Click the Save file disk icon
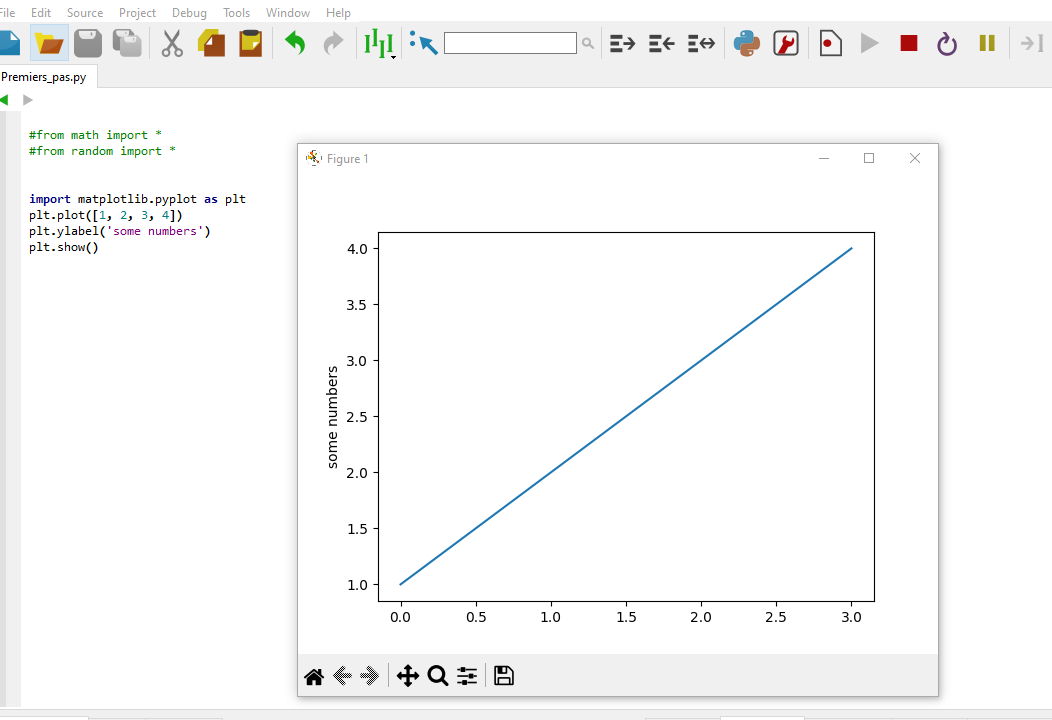This screenshot has width=1052, height=720. [x=88, y=43]
